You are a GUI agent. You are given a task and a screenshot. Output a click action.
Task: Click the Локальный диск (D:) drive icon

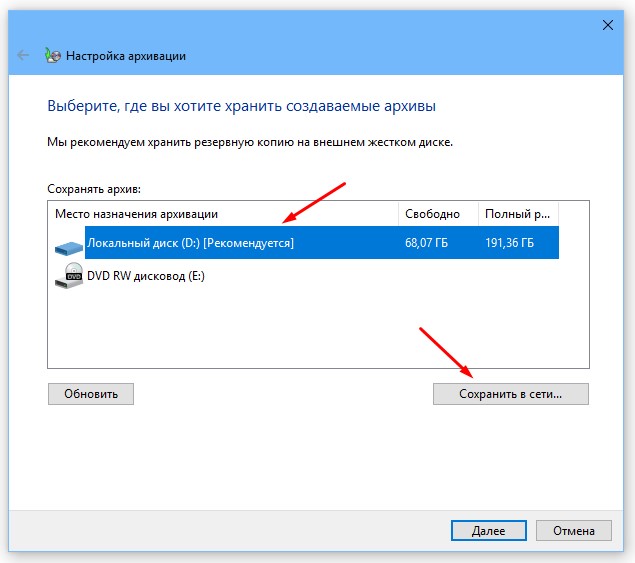(69, 243)
